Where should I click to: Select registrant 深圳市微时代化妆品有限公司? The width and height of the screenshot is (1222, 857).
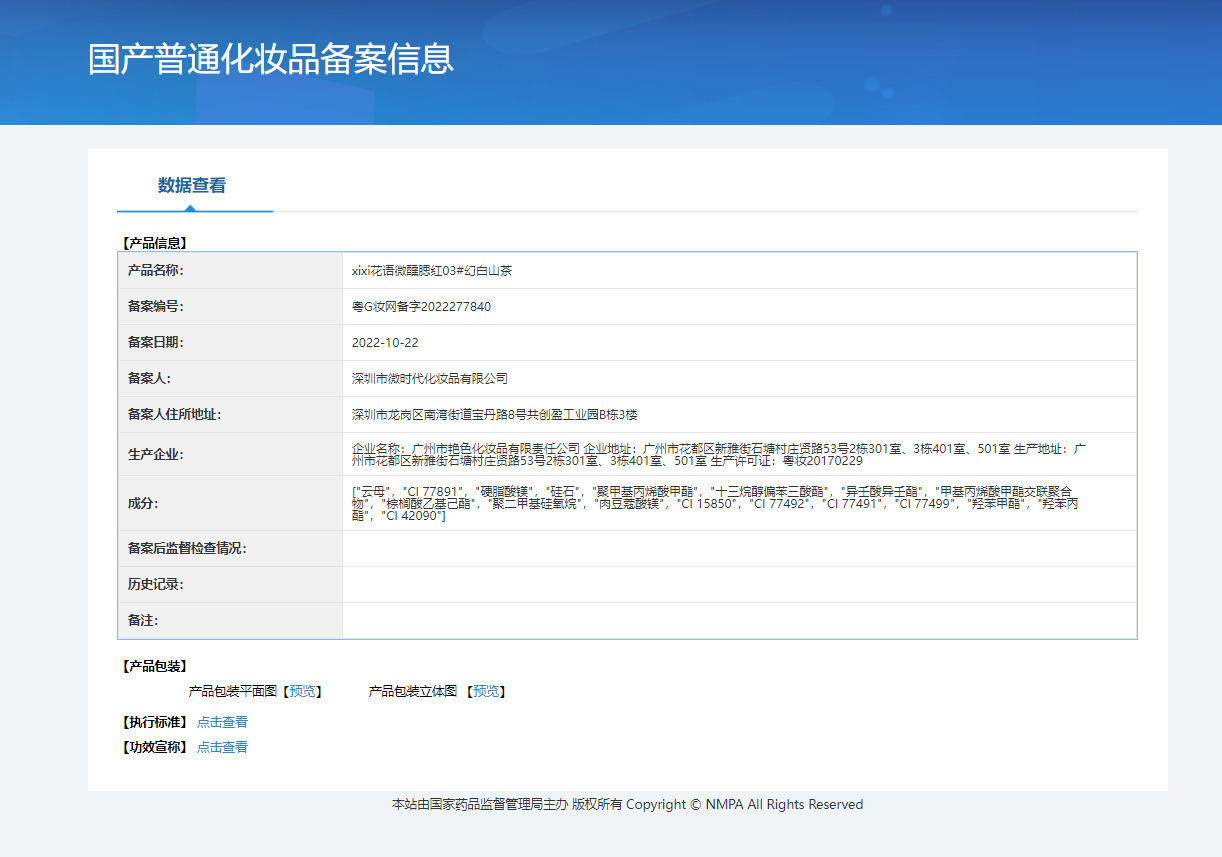click(430, 379)
